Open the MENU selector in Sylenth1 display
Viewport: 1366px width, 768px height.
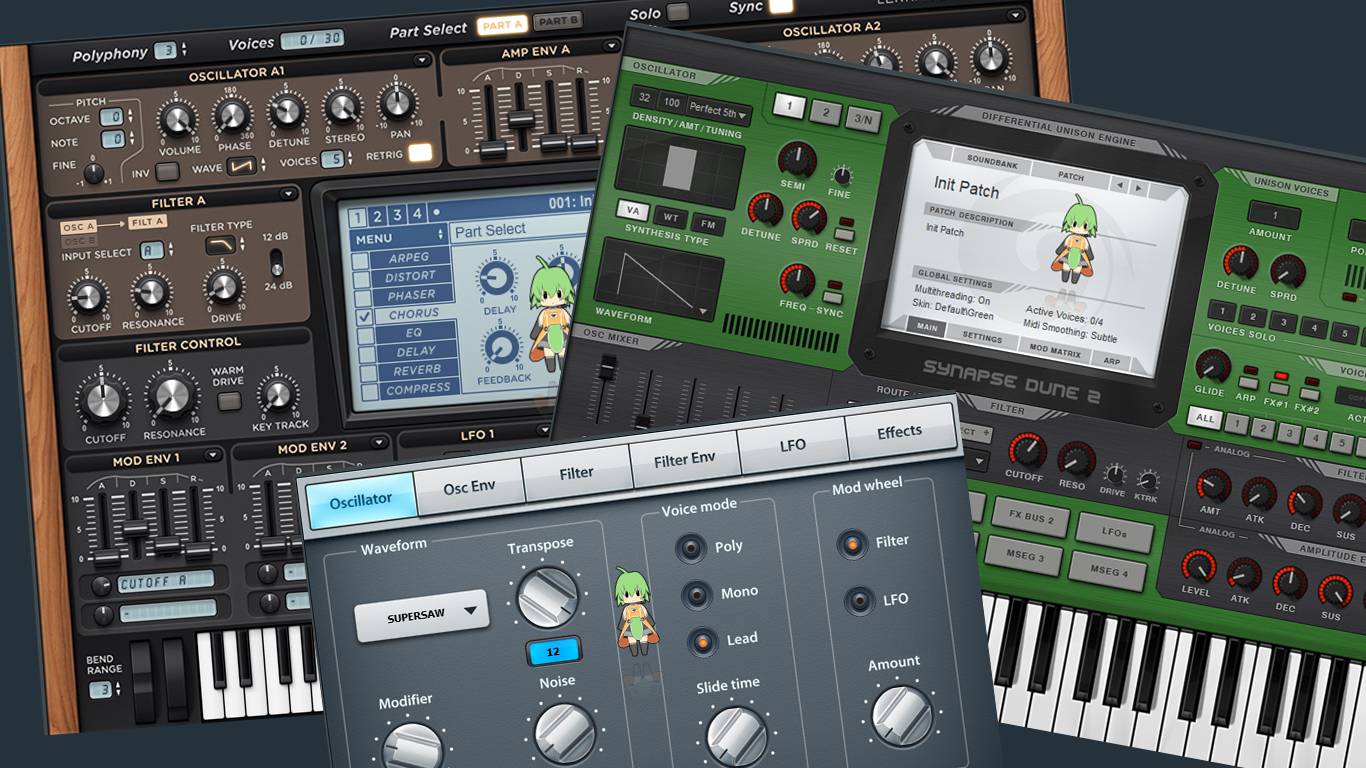point(398,238)
